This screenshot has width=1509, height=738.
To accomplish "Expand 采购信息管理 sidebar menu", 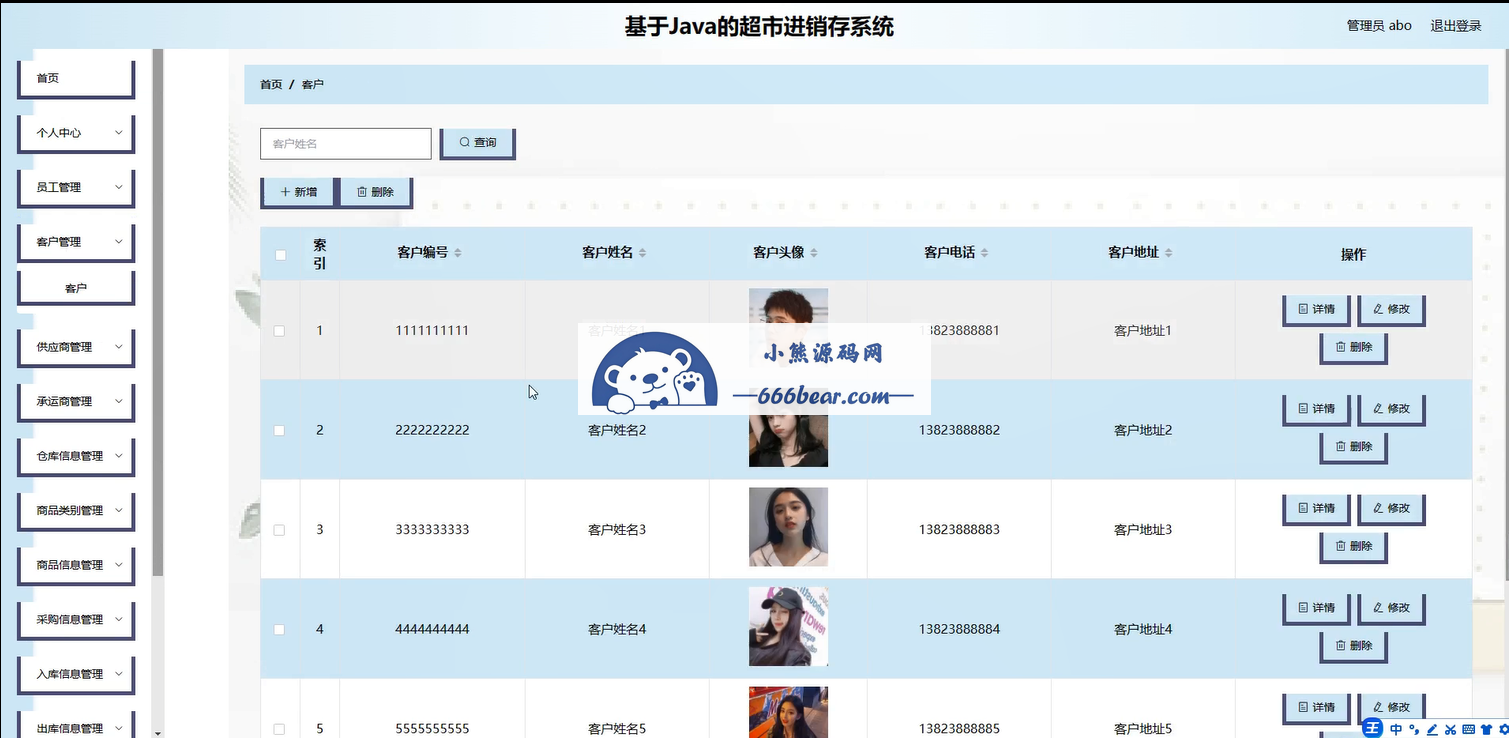I will click(76, 620).
